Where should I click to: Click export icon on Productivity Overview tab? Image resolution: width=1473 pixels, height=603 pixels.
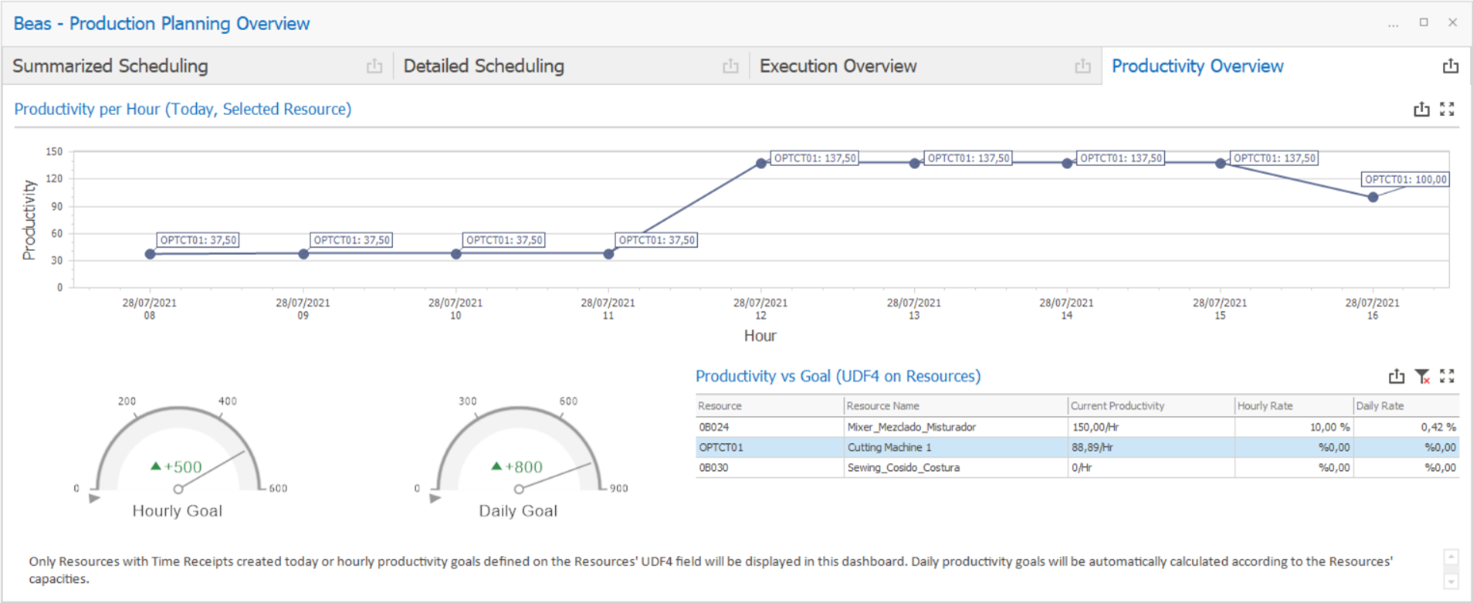1450,67
